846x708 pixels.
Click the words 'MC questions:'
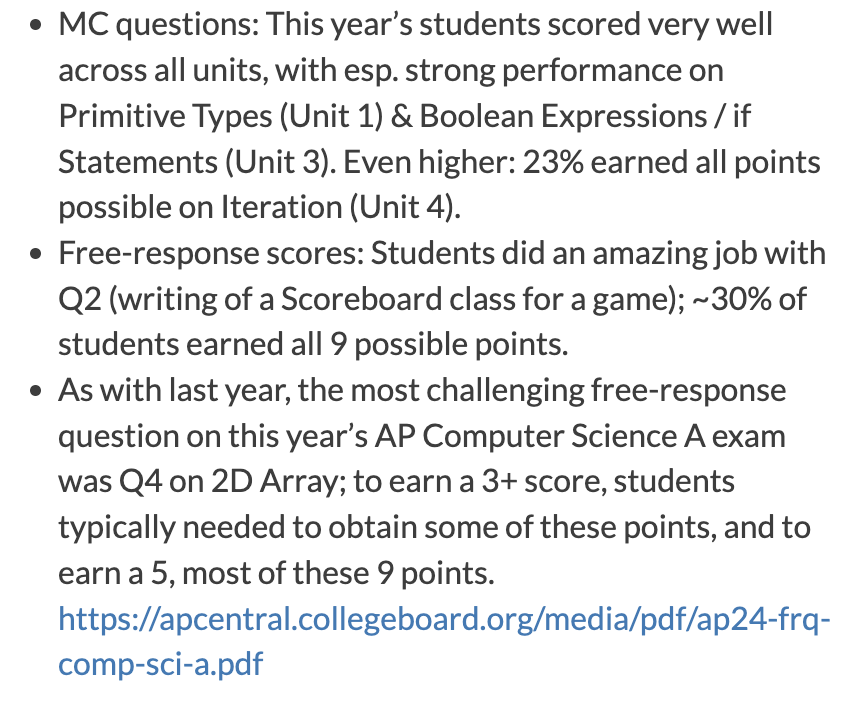pyautogui.click(x=159, y=25)
